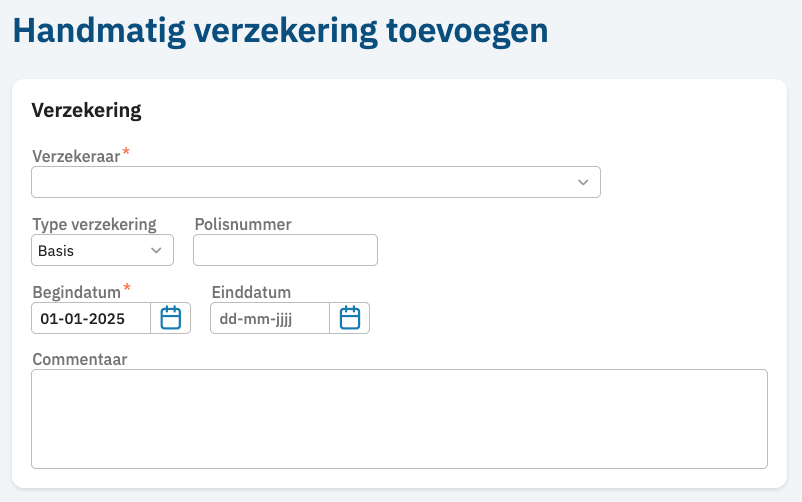Viewport: 802px width, 502px height.
Task: Click the 'Type verzekering' field label
Action: tap(94, 224)
